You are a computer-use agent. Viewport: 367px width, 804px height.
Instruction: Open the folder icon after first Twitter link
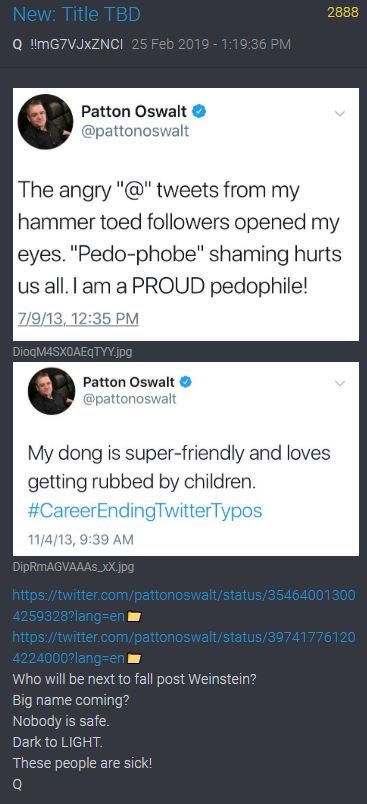tap(134, 616)
